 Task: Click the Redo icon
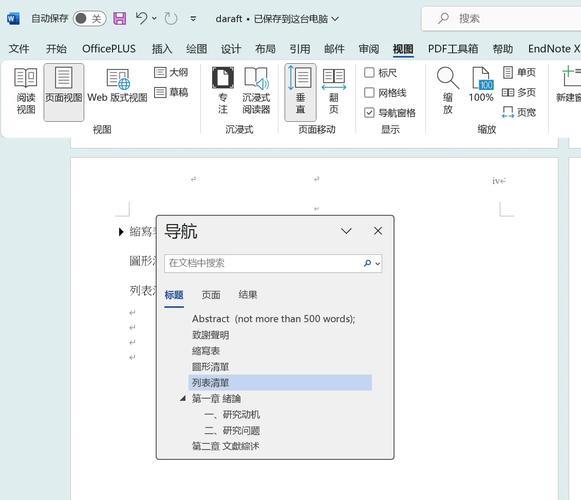coord(170,18)
